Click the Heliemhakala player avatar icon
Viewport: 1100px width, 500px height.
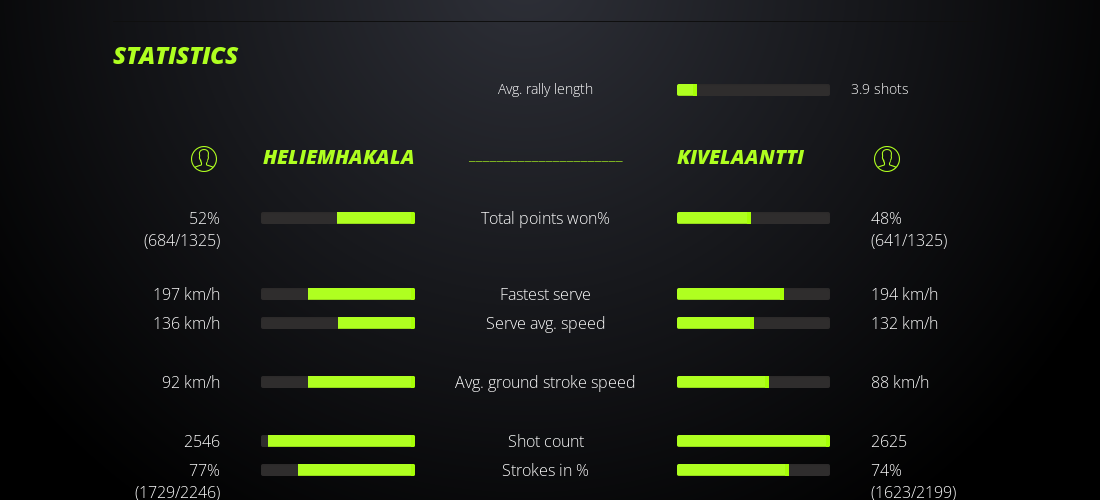tap(204, 159)
